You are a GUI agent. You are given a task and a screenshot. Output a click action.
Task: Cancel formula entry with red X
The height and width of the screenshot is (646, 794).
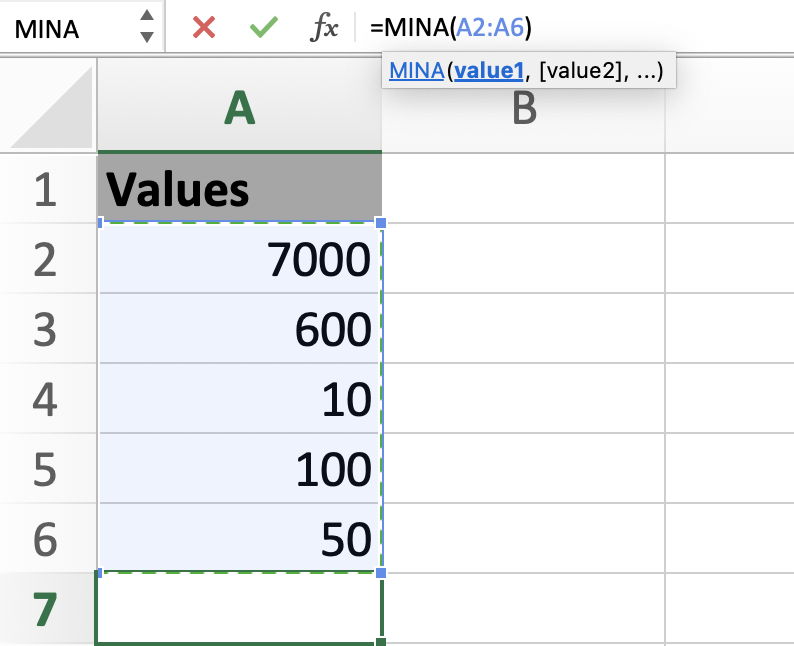204,27
